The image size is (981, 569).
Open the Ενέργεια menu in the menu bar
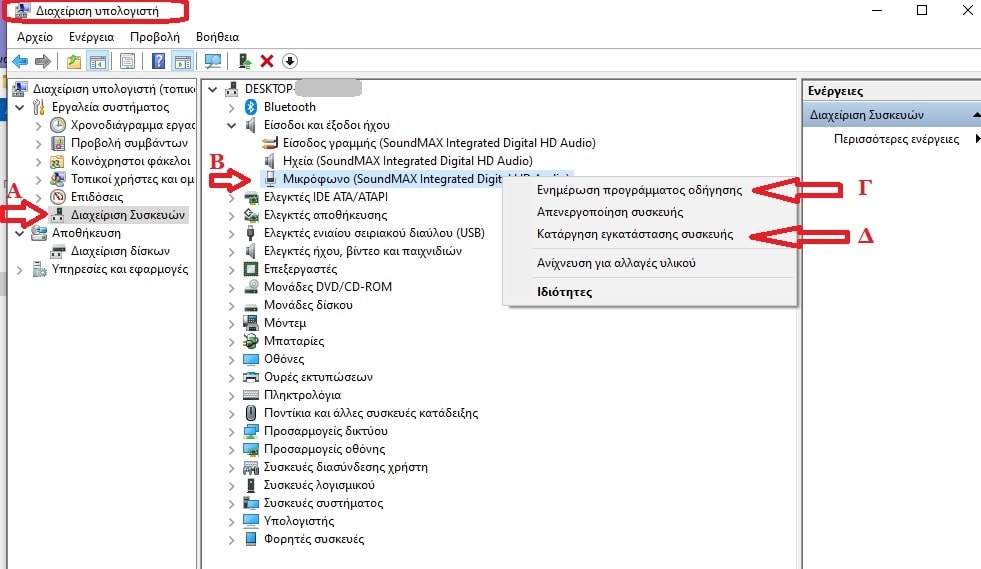(91, 36)
